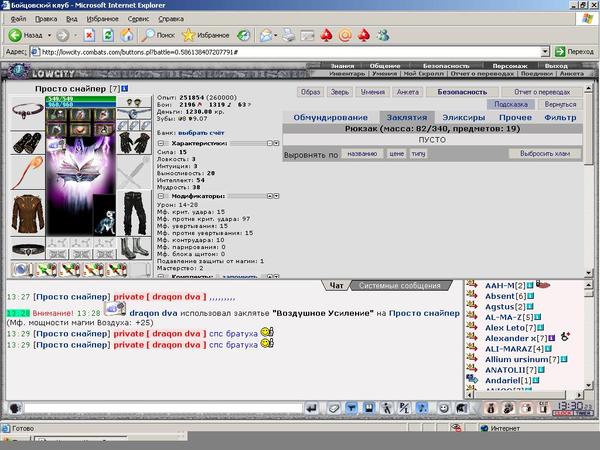The height and width of the screenshot is (450, 600).
Task: Open IE Search (Поиск)
Action: pos(158,35)
